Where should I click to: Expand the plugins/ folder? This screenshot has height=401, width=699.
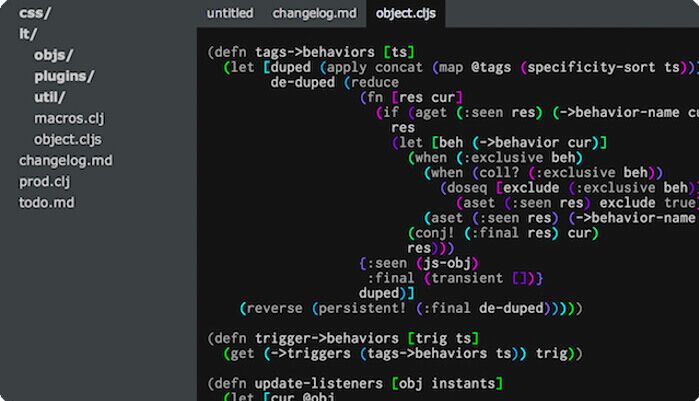(x=64, y=76)
